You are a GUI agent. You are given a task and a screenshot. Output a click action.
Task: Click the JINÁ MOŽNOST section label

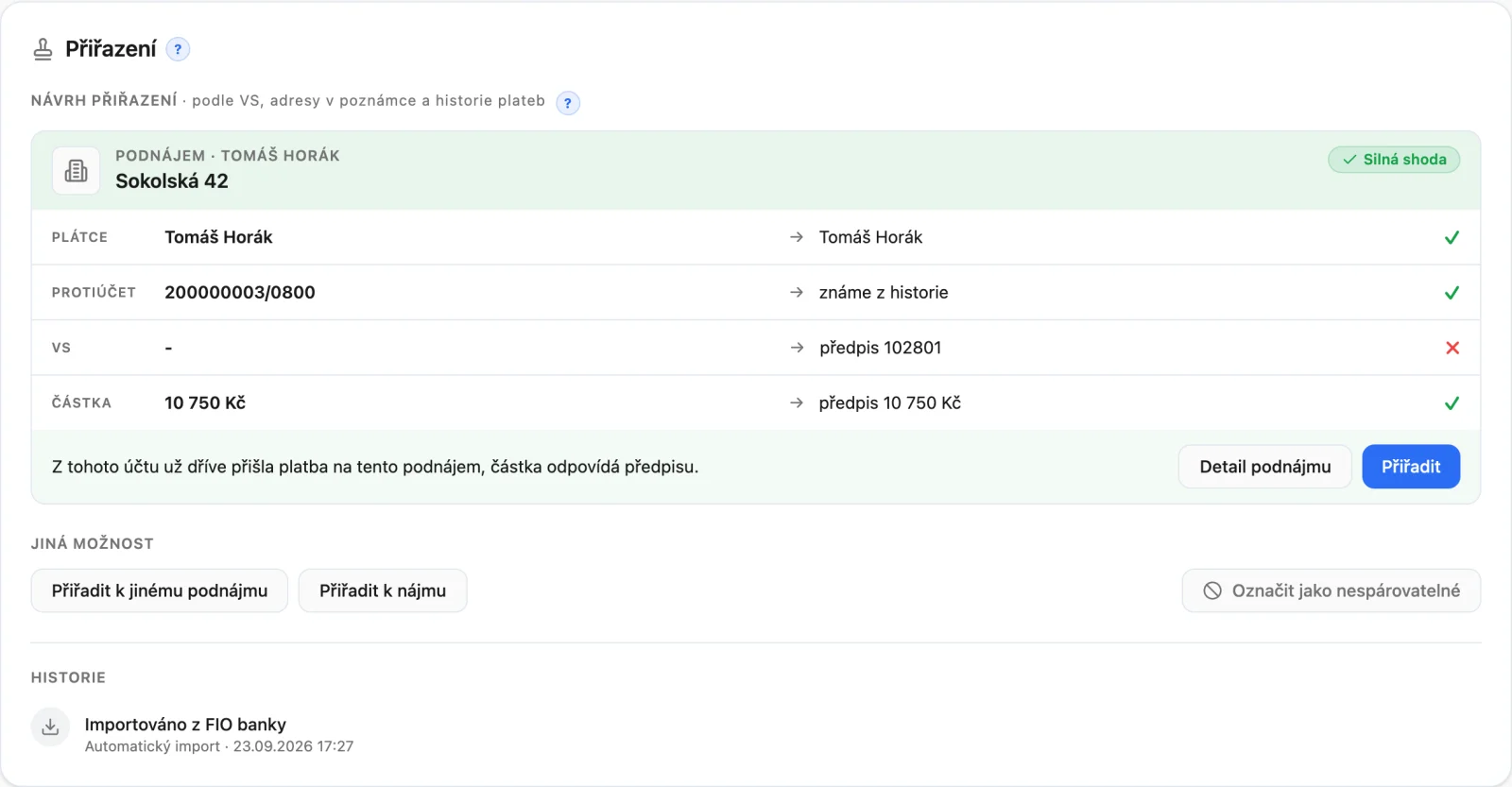click(93, 543)
